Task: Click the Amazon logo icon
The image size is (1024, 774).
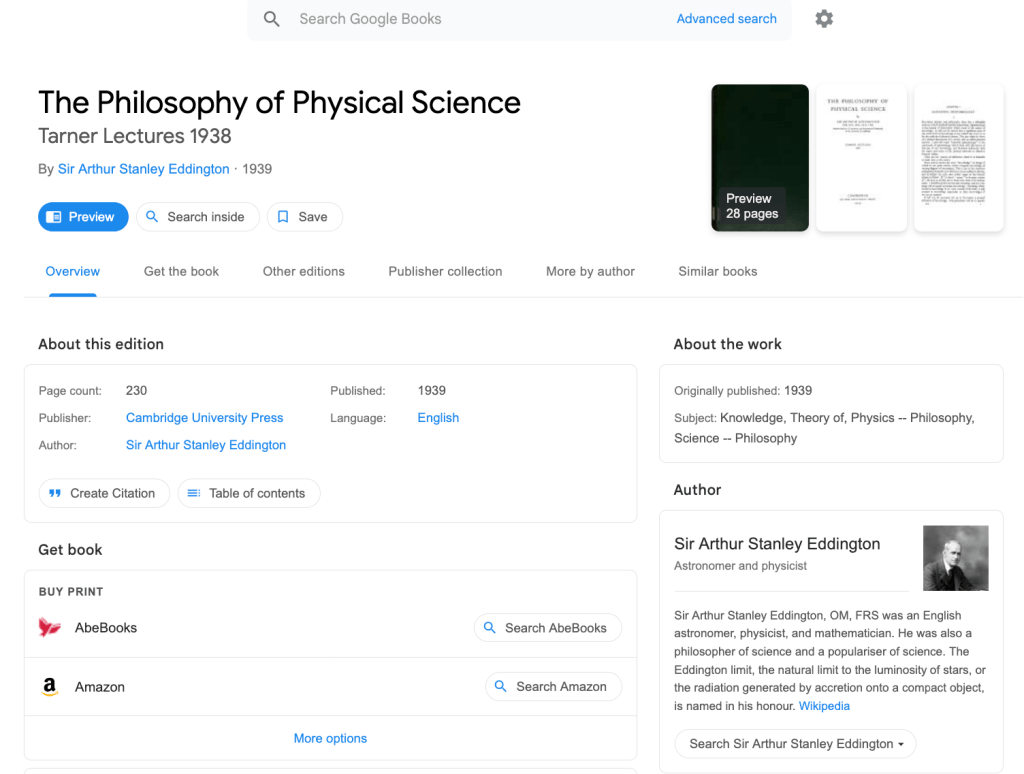Action: pyautogui.click(x=50, y=687)
